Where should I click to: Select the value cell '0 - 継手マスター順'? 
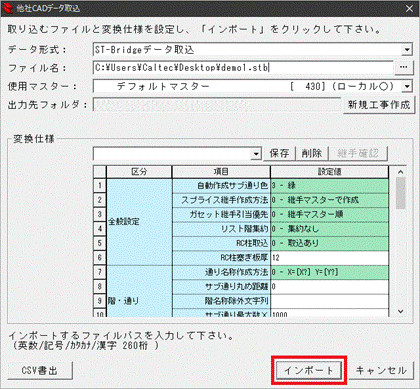pos(329,214)
